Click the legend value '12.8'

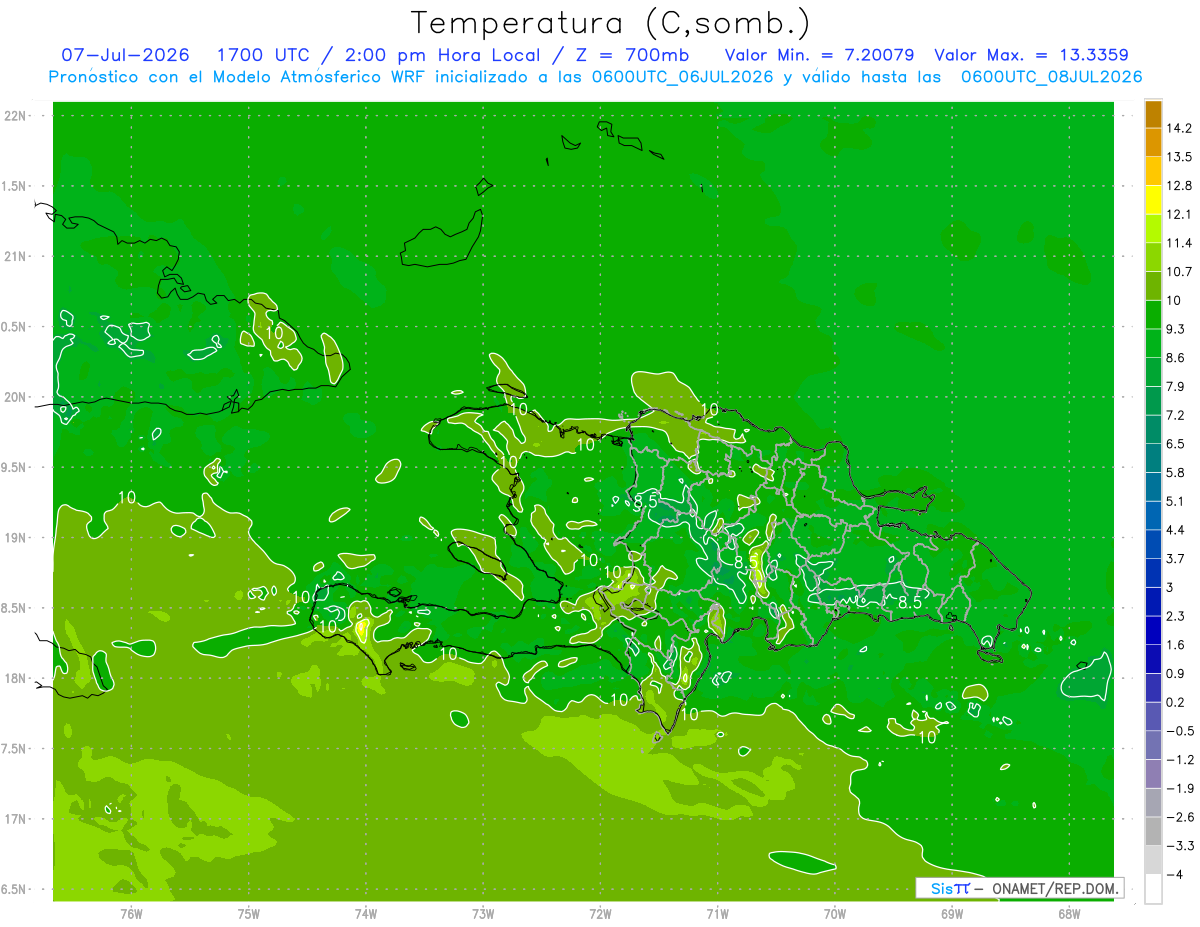(x=1179, y=186)
